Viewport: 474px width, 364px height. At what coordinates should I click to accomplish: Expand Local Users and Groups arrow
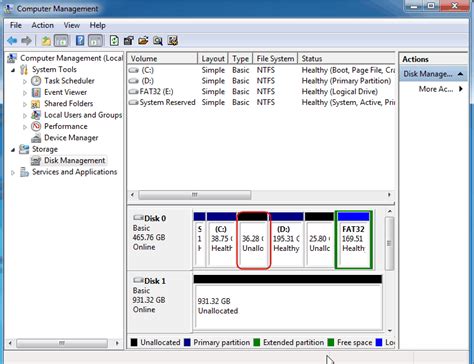[25, 115]
